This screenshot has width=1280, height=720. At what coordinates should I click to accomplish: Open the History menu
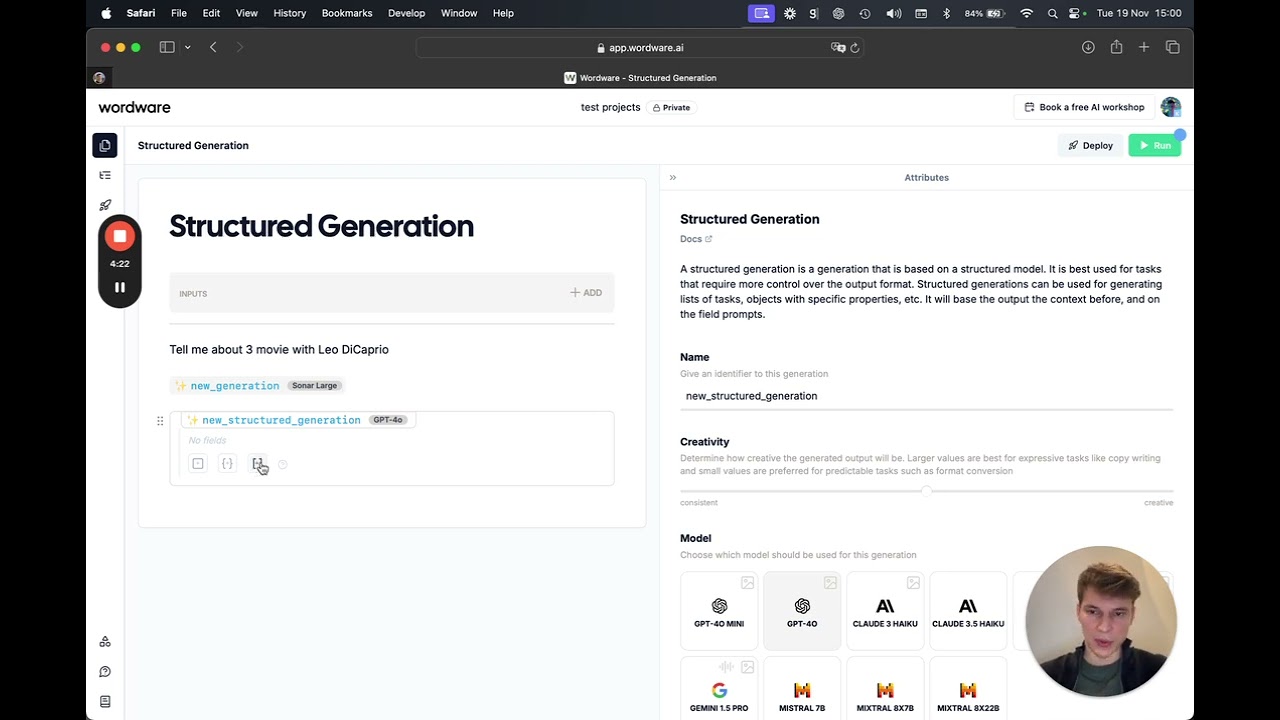290,13
